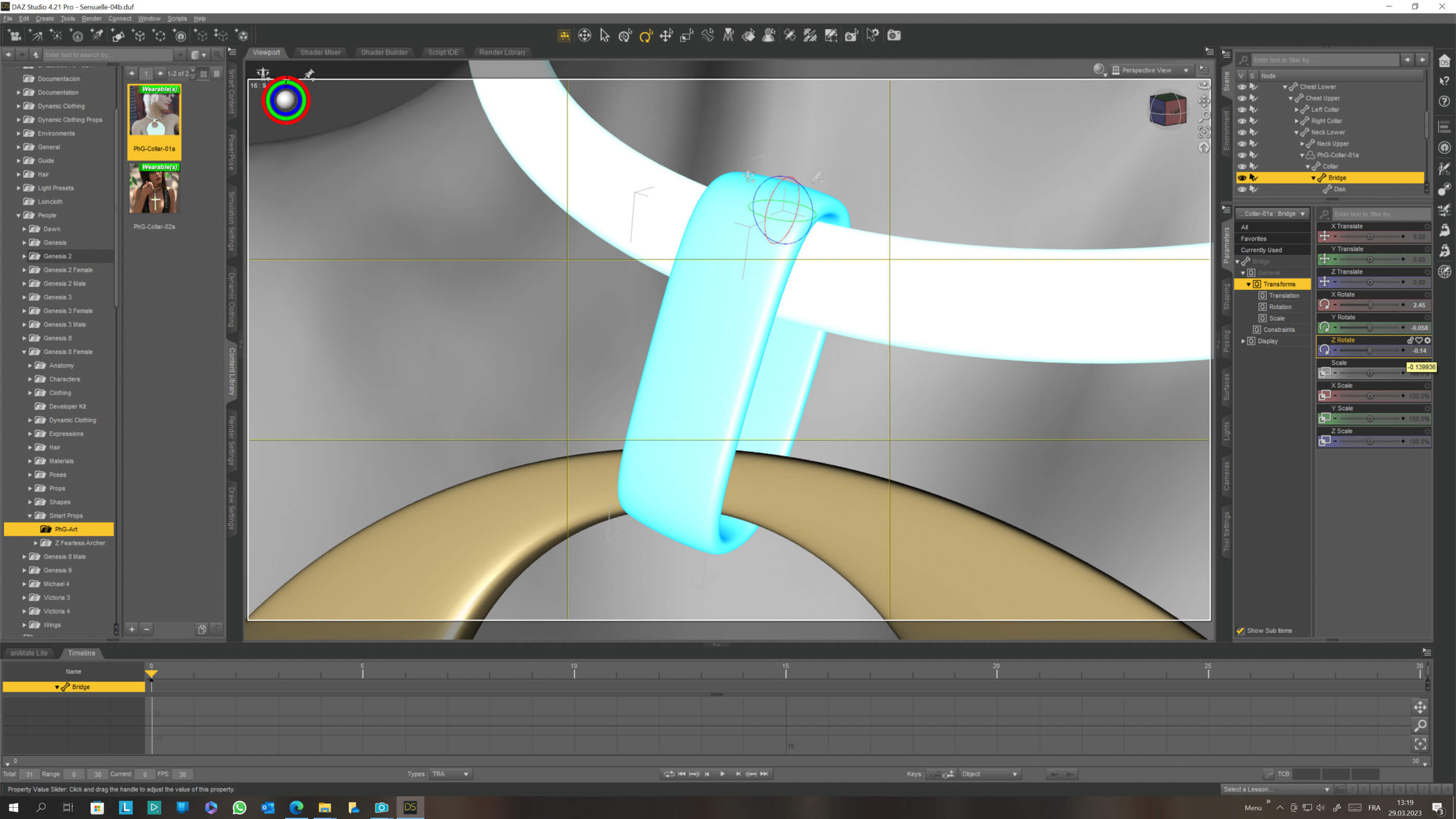Toggle visibility of Neck Upper node
Image resolution: width=1456 pixels, height=819 pixels.
(x=1242, y=144)
